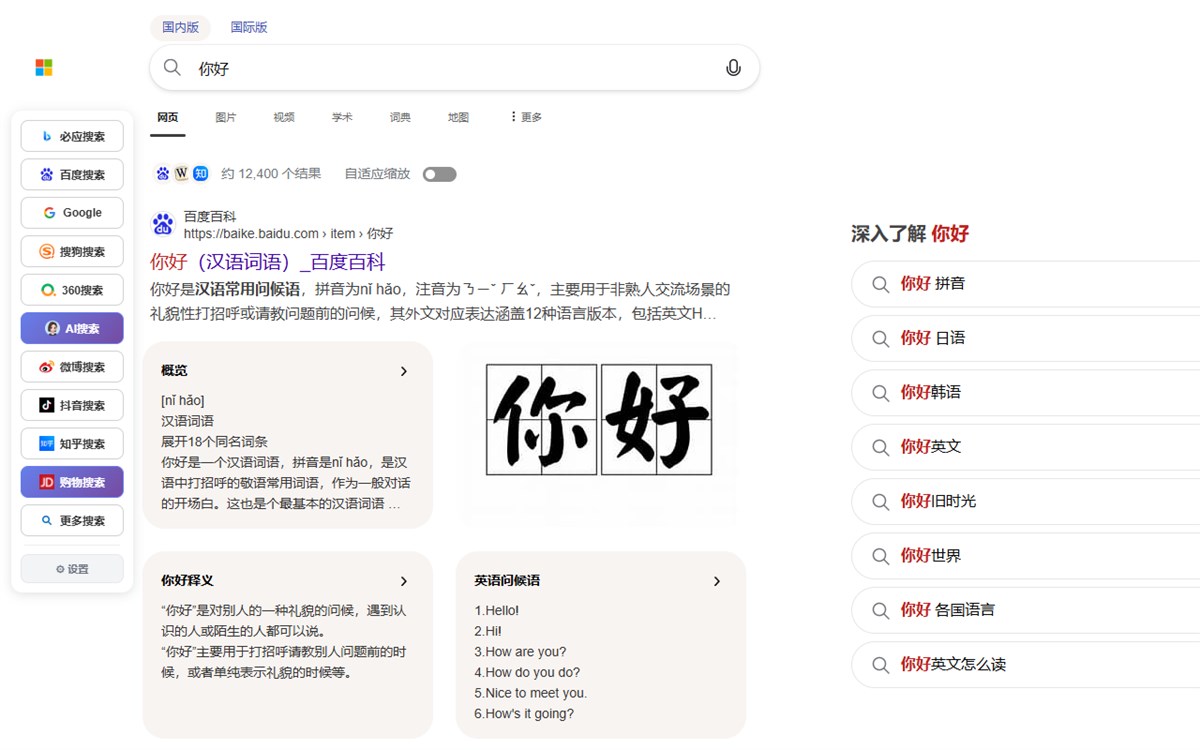Click related search 你好 各国语言
Image resolution: width=1200 pixels, height=750 pixels.
[x=1026, y=610]
